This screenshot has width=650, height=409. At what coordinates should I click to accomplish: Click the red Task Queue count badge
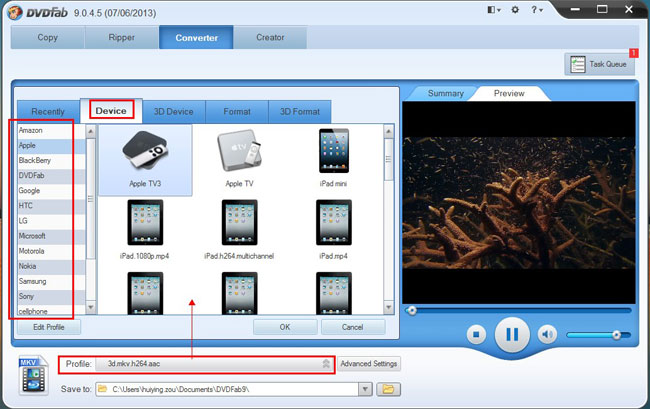pyautogui.click(x=634, y=53)
